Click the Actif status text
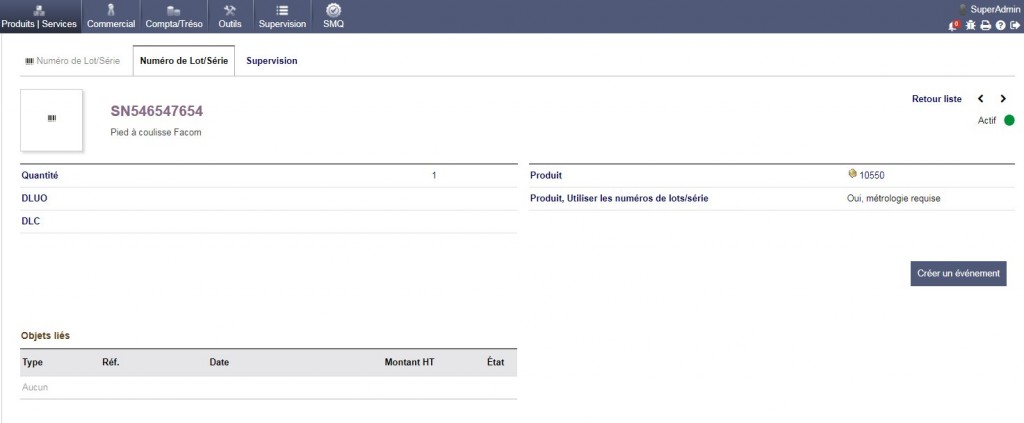The image size is (1024, 423). tap(987, 121)
